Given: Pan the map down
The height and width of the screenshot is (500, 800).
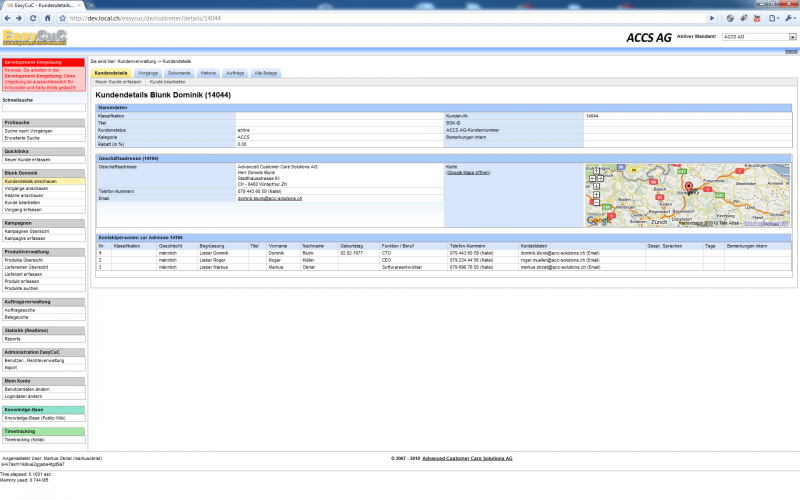Looking at the screenshot, I should (596, 186).
